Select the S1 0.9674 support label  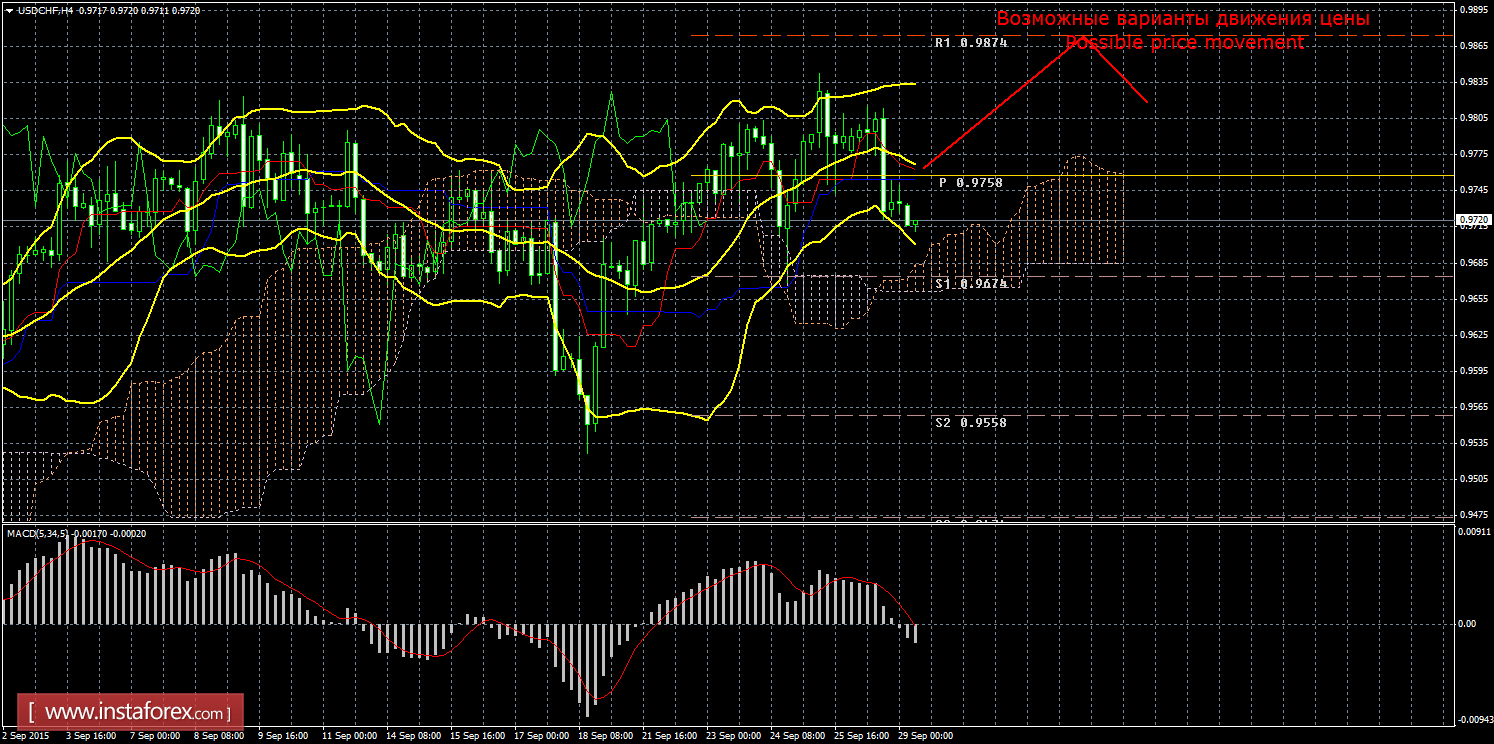tap(971, 284)
